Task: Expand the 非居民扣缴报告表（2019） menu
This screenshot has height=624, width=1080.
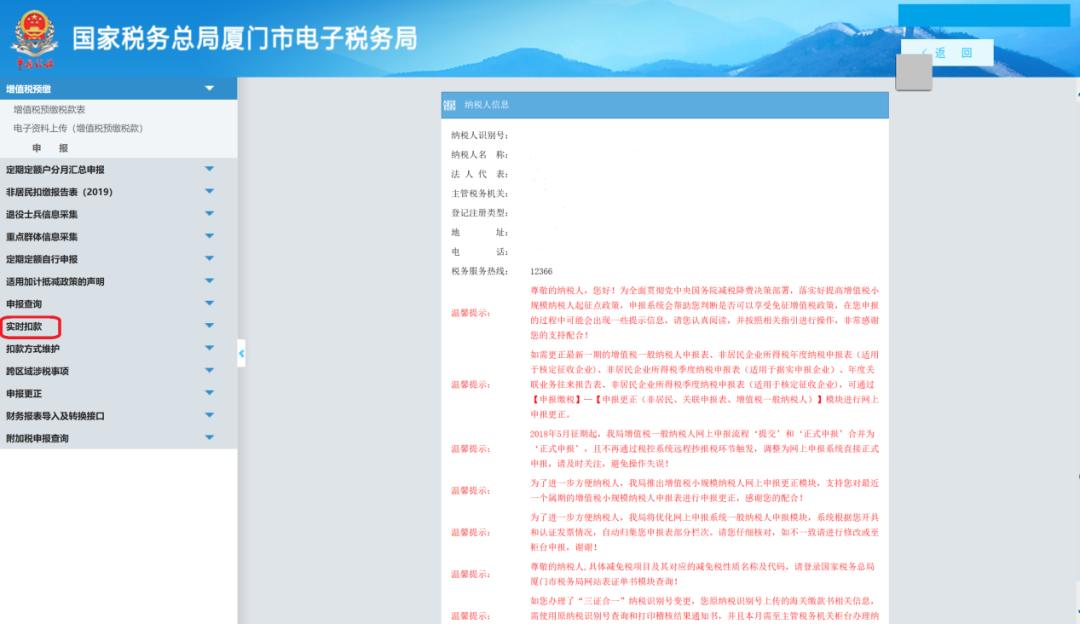Action: 209,192
